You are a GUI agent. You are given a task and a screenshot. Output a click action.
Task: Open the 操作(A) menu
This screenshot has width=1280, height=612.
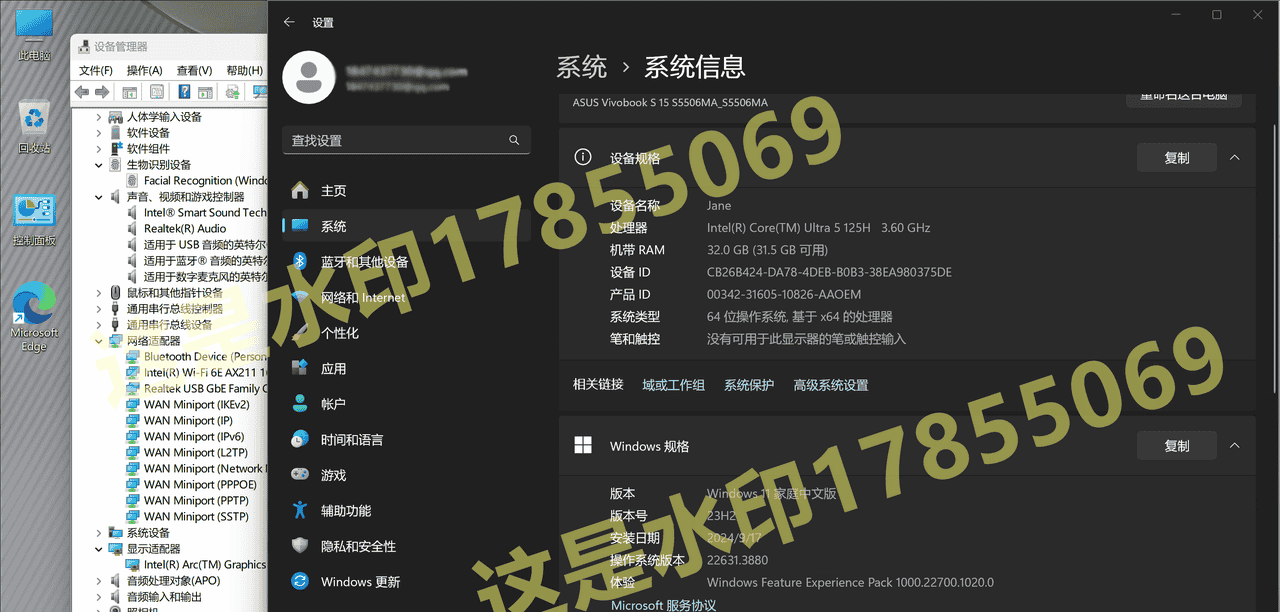click(145, 70)
